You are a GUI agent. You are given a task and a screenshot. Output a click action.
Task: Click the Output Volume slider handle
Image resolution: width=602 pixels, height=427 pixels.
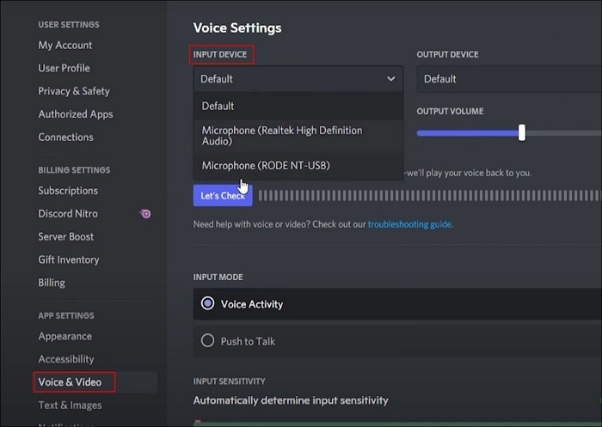[x=521, y=133]
